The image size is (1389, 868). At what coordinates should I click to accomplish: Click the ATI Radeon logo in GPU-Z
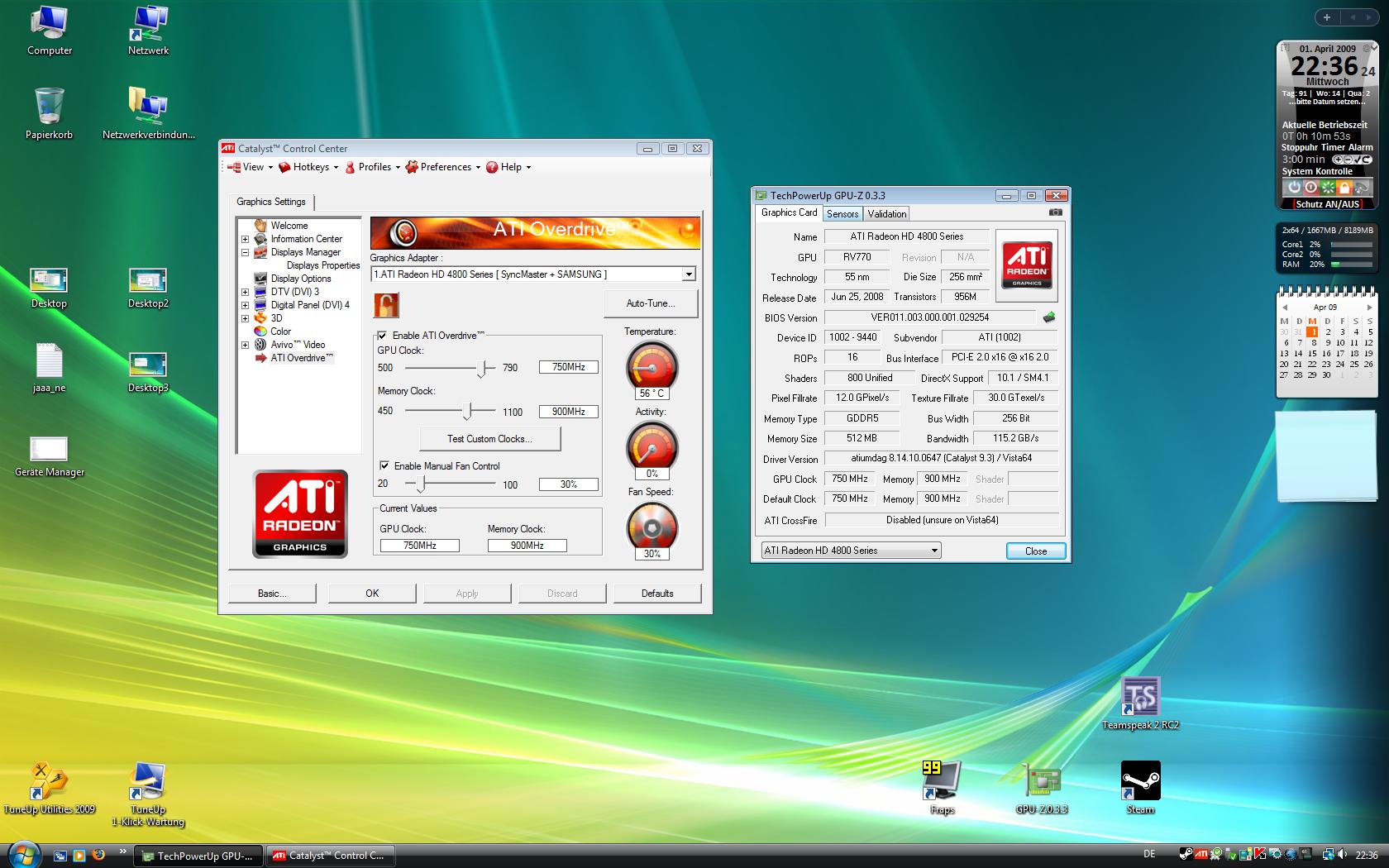click(x=1027, y=265)
